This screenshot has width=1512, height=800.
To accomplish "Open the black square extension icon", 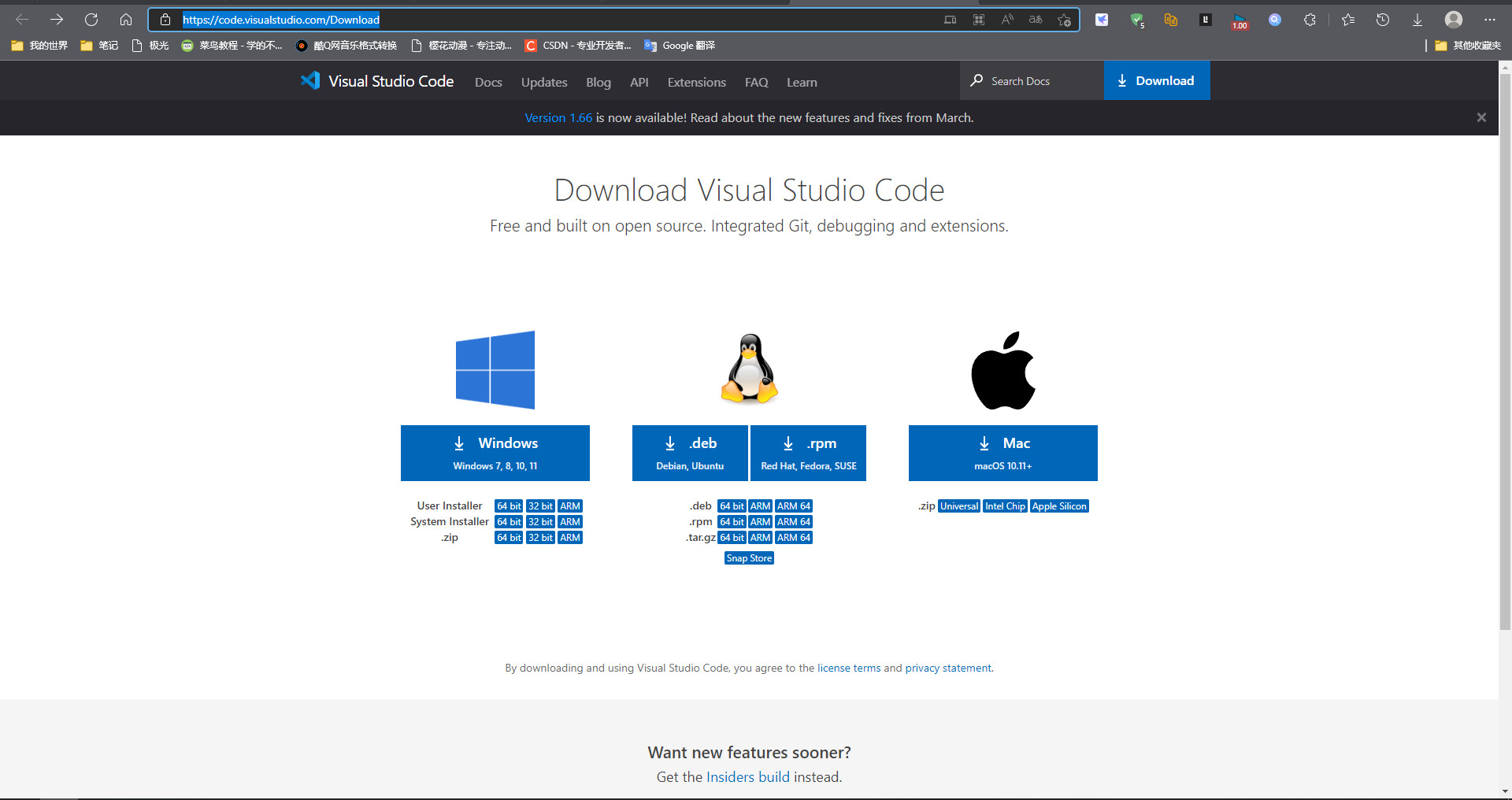I will (1206, 20).
